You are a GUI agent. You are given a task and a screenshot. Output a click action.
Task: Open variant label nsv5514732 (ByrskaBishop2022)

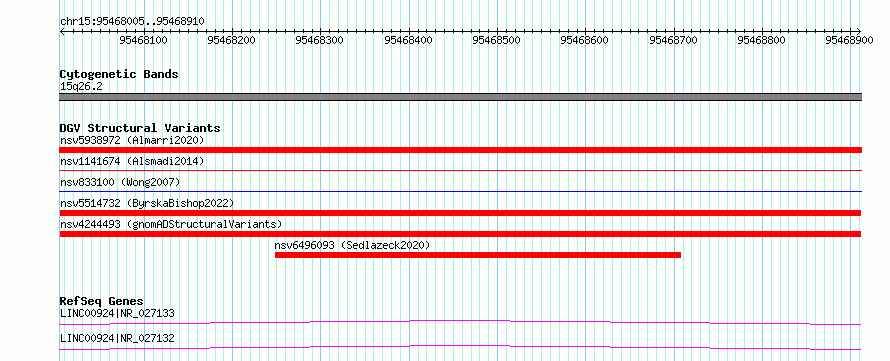[x=146, y=203]
